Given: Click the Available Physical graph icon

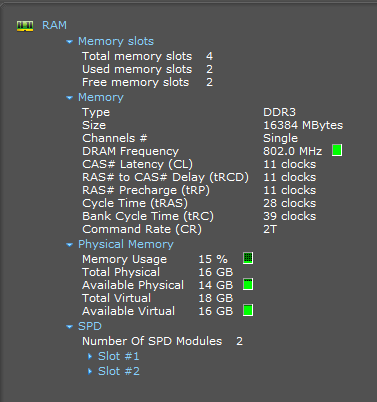Looking at the screenshot, I should tap(248, 284).
